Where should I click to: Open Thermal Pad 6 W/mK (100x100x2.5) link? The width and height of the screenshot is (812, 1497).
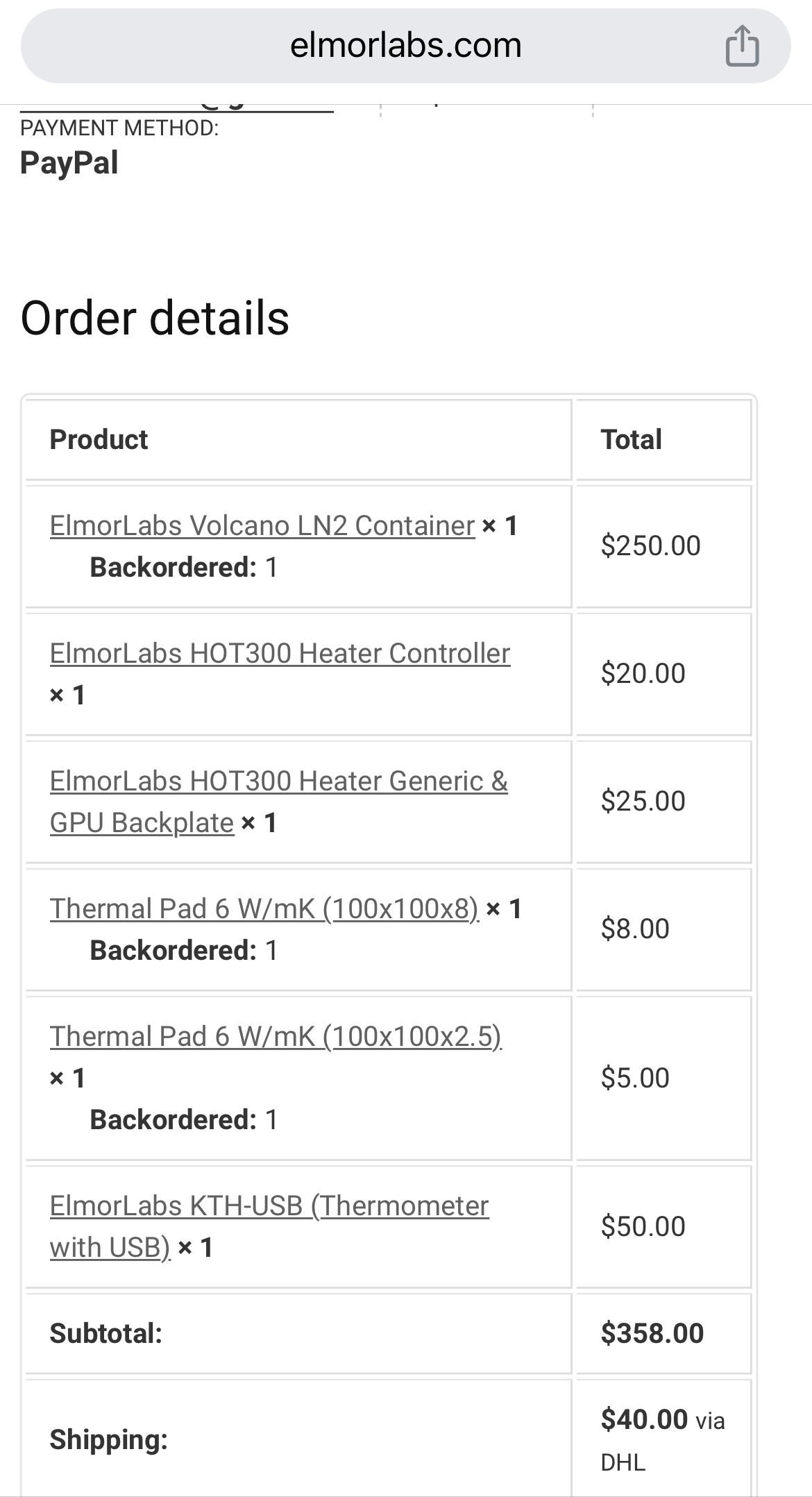(276, 1036)
